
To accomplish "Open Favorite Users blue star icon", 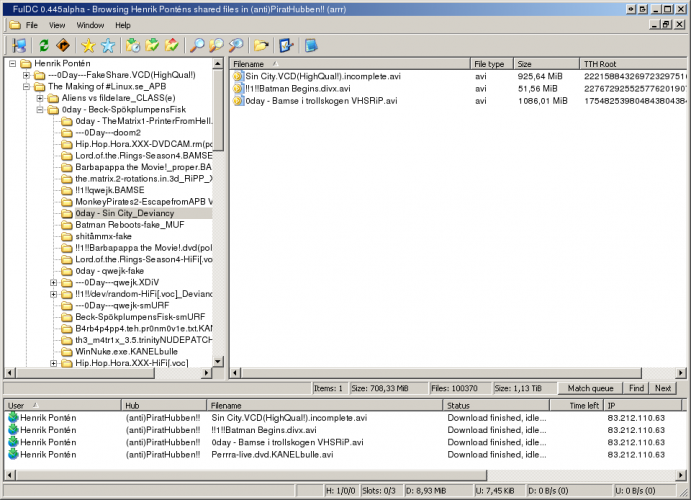I will (108, 46).
